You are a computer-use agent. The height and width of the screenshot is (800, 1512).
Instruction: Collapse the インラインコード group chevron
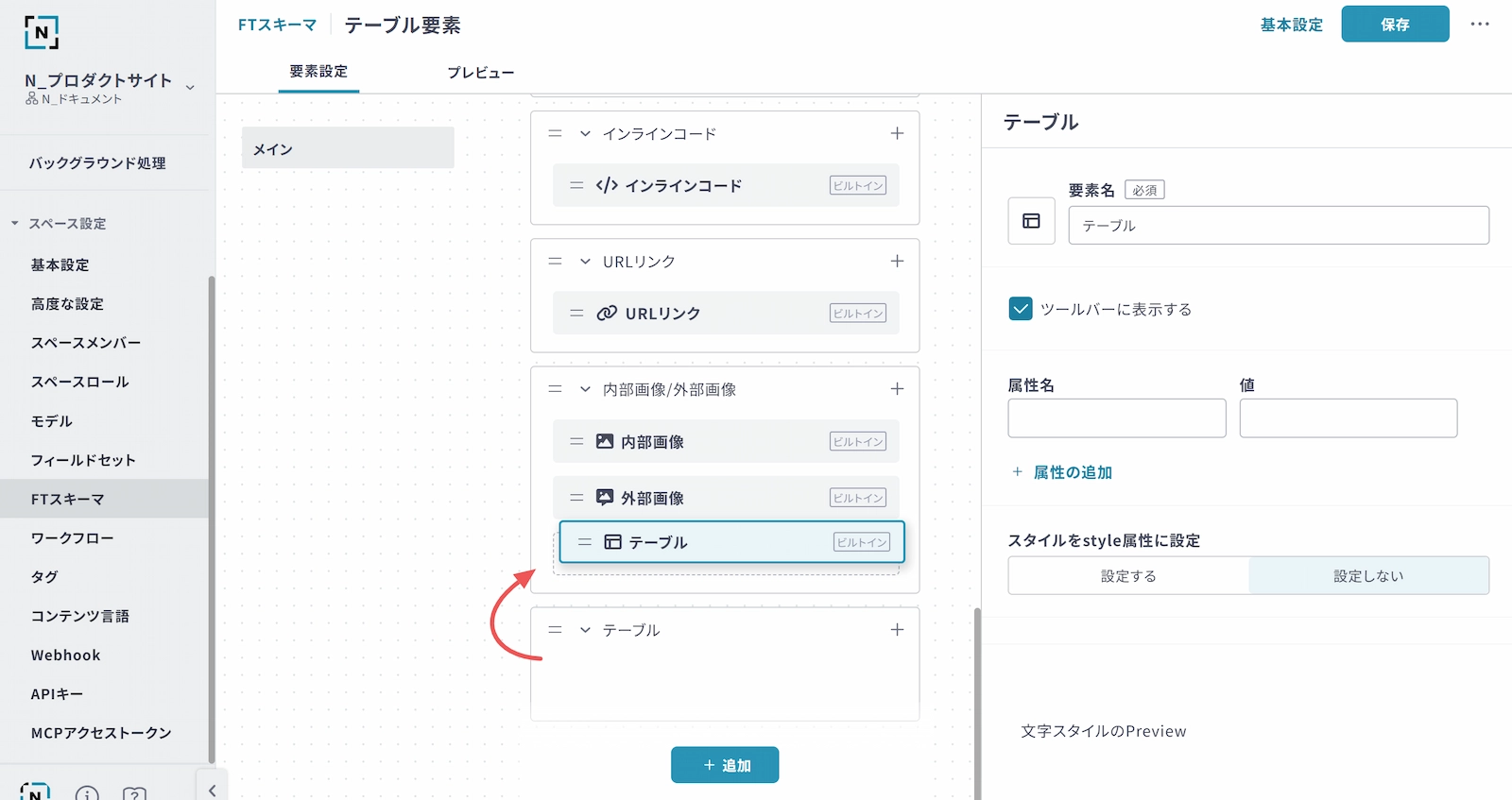click(x=585, y=134)
